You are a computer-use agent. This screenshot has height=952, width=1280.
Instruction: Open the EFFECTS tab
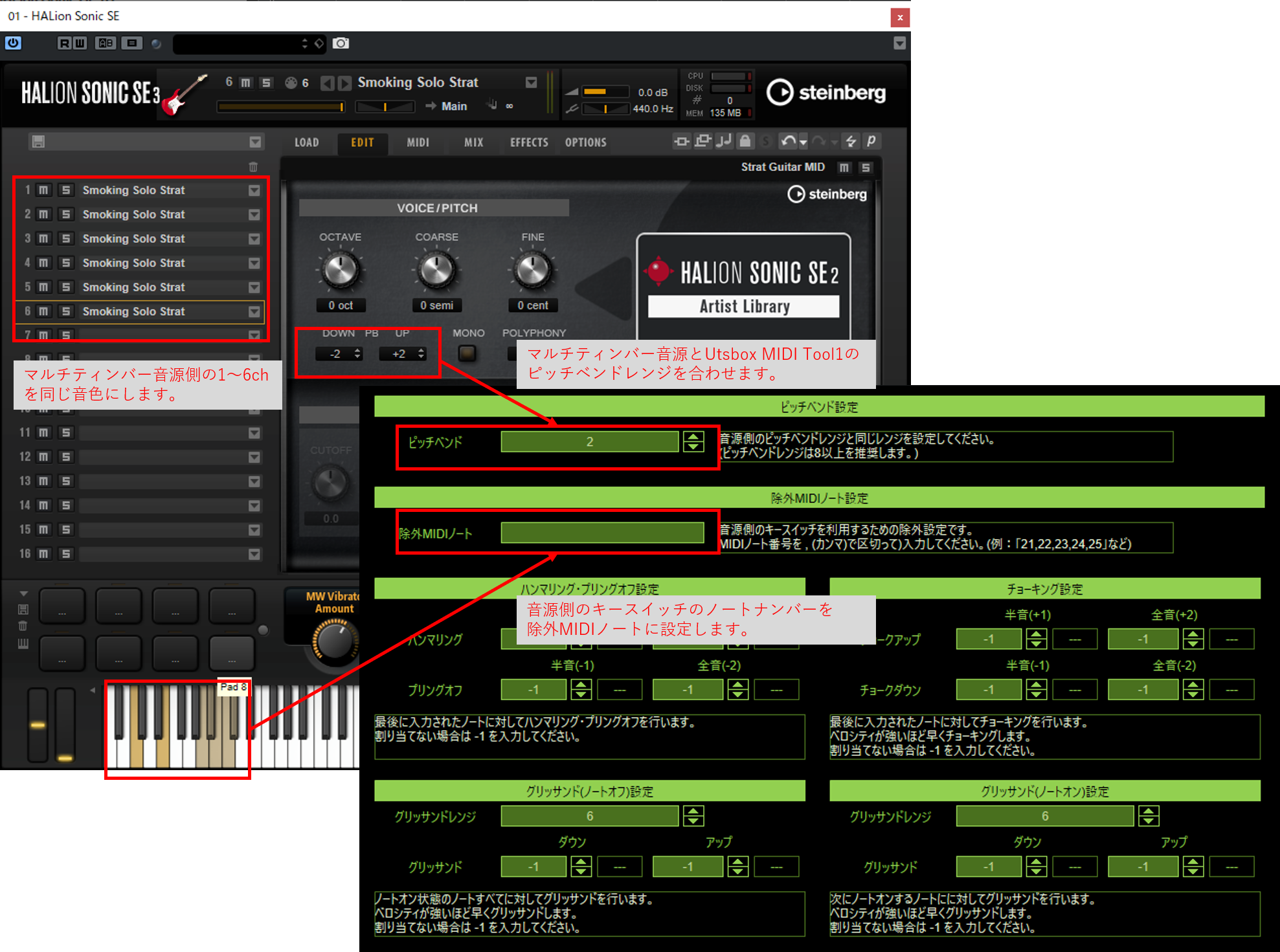529,142
